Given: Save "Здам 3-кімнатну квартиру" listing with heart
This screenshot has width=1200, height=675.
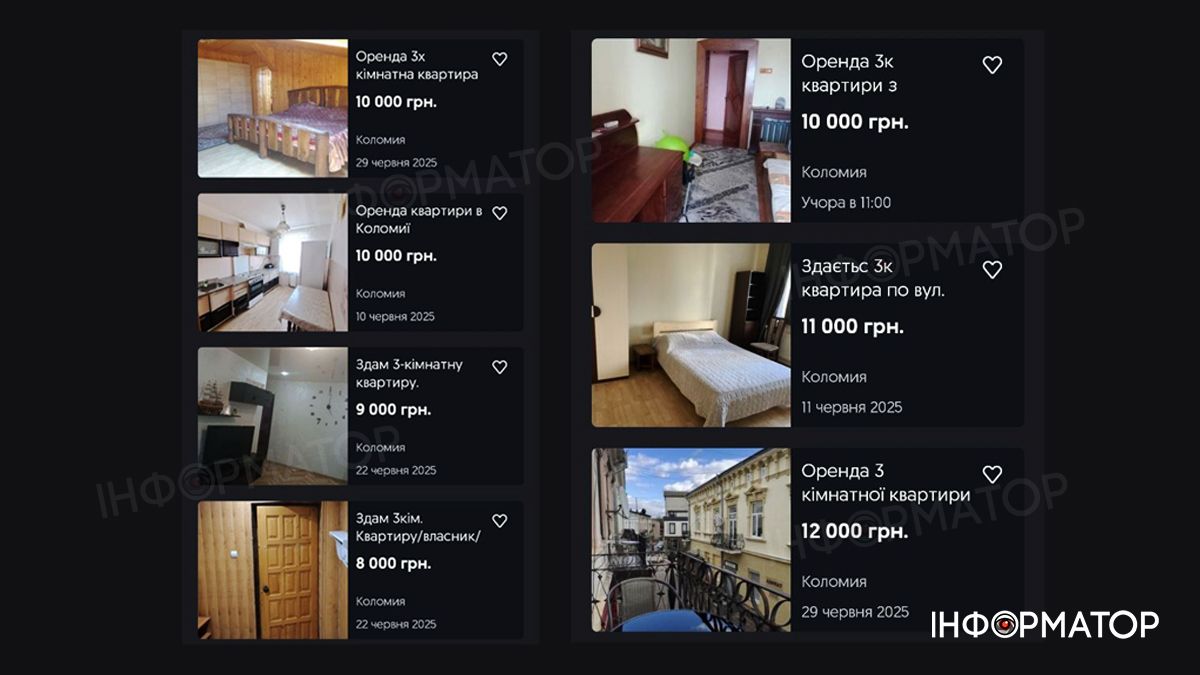Looking at the screenshot, I should (500, 367).
